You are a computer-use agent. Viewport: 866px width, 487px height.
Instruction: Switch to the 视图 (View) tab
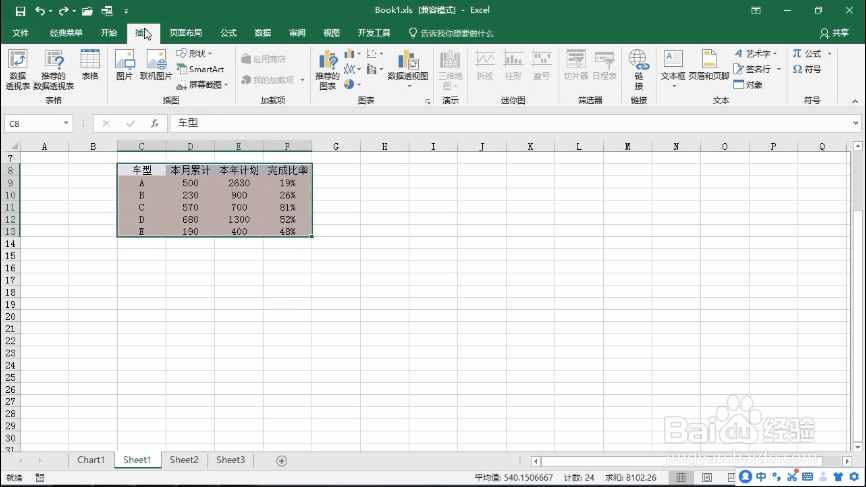pos(331,33)
